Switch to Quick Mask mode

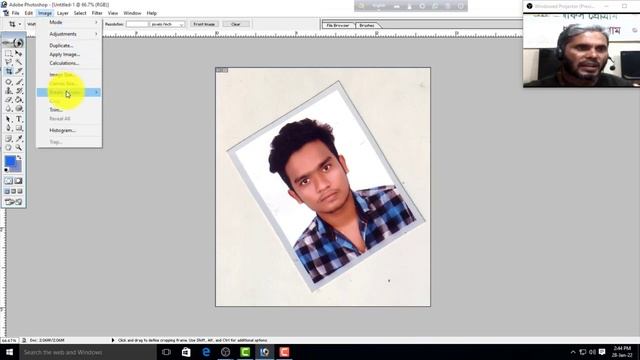[x=19, y=181]
